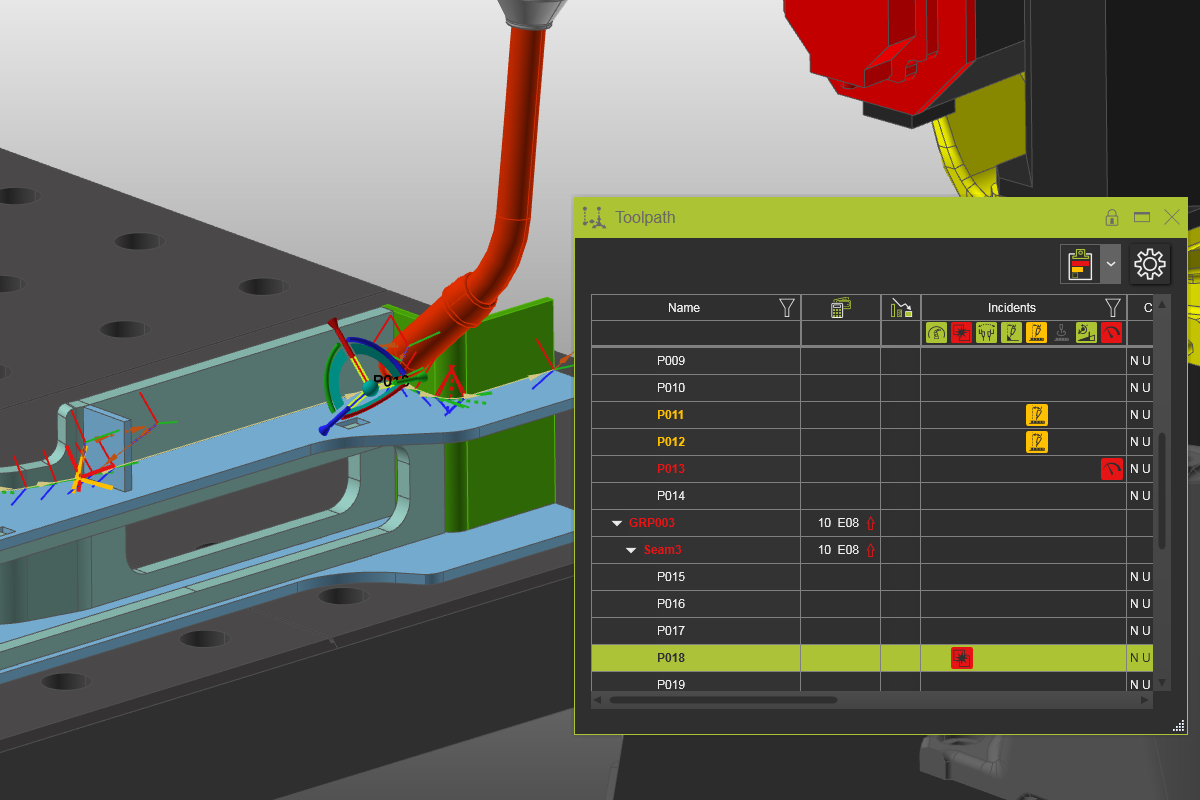Screen dimensions: 1200x800
Task: Toggle the grayed-out joystick incident filter
Action: [x=1062, y=333]
